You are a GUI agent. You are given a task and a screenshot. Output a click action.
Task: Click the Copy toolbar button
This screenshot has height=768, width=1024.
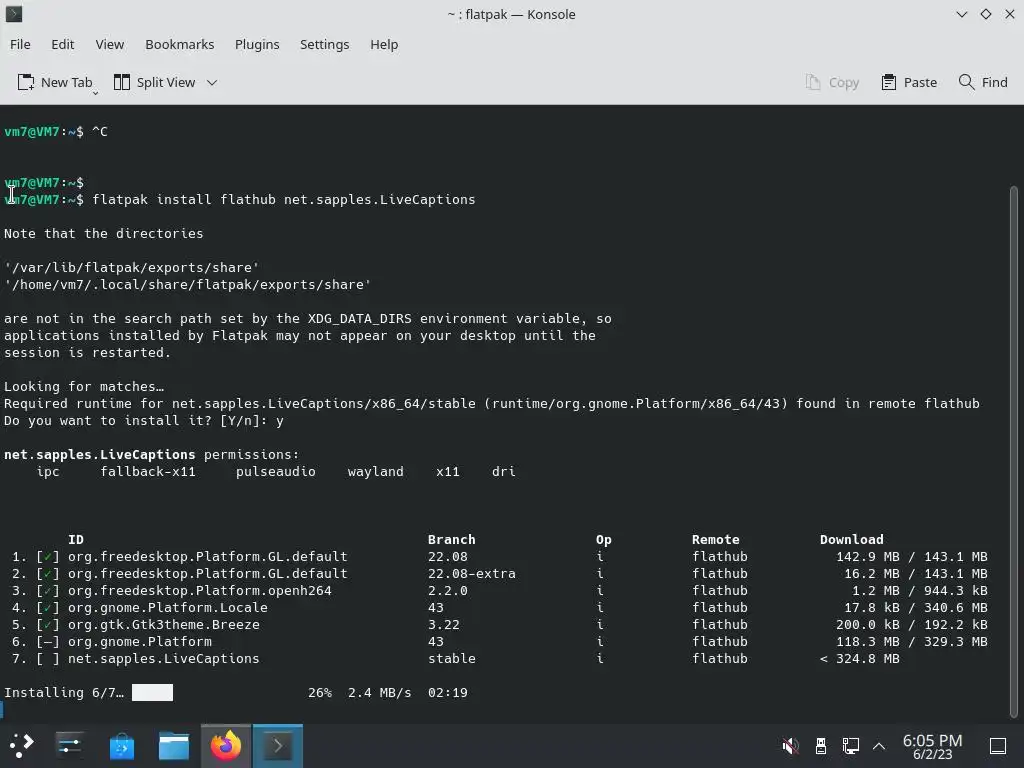click(x=832, y=82)
